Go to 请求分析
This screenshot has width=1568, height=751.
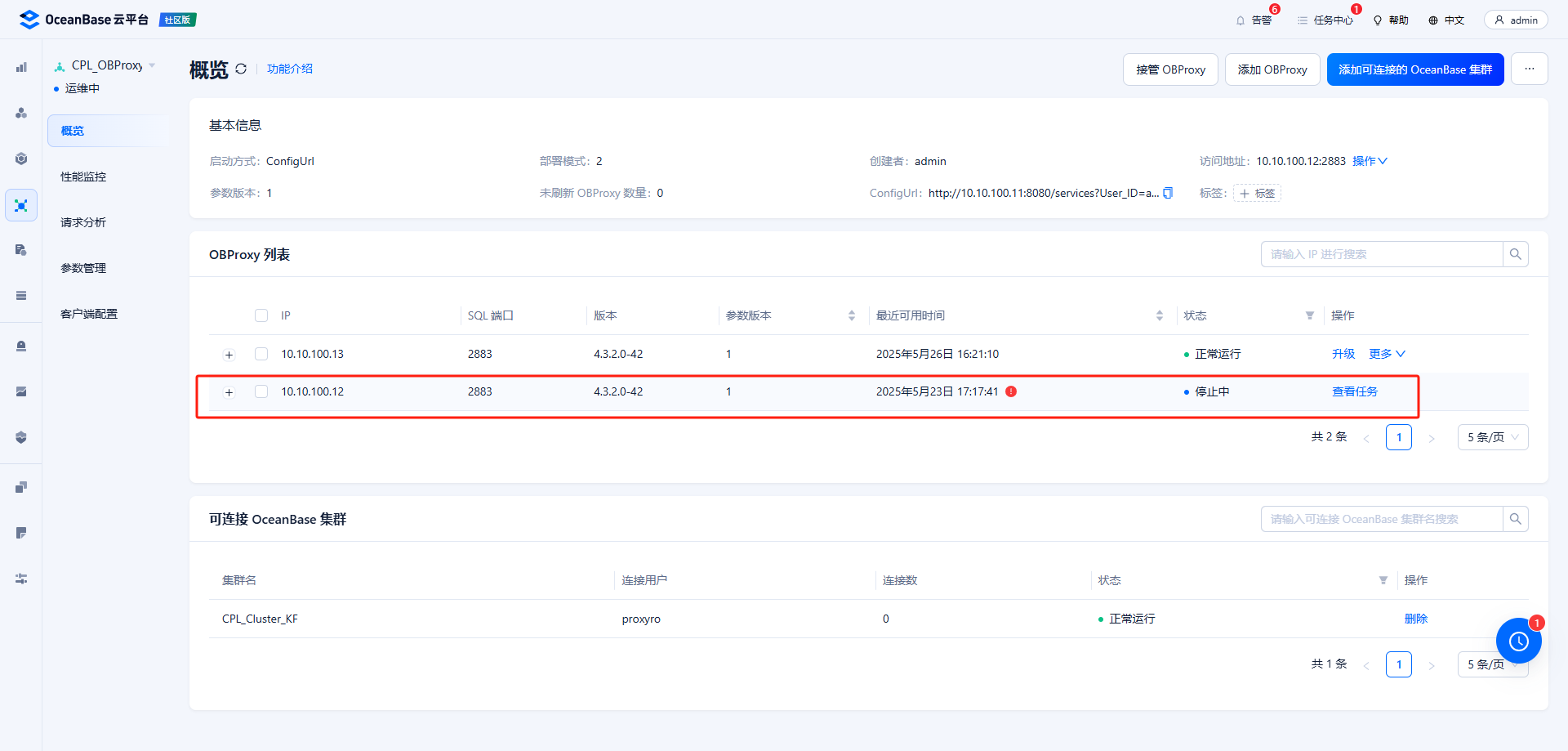(83, 222)
